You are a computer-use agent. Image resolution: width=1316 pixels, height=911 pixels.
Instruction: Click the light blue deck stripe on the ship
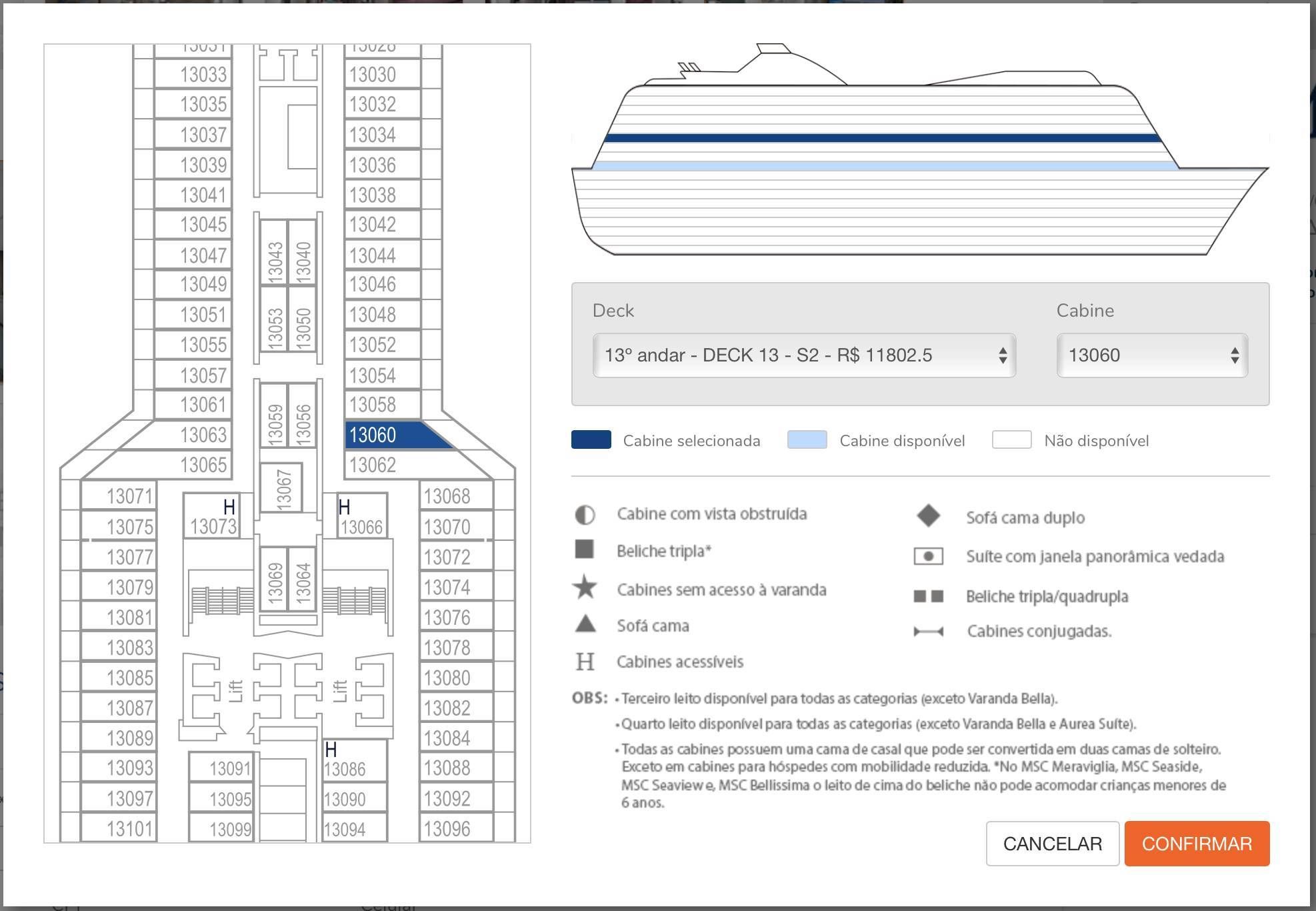click(885, 165)
